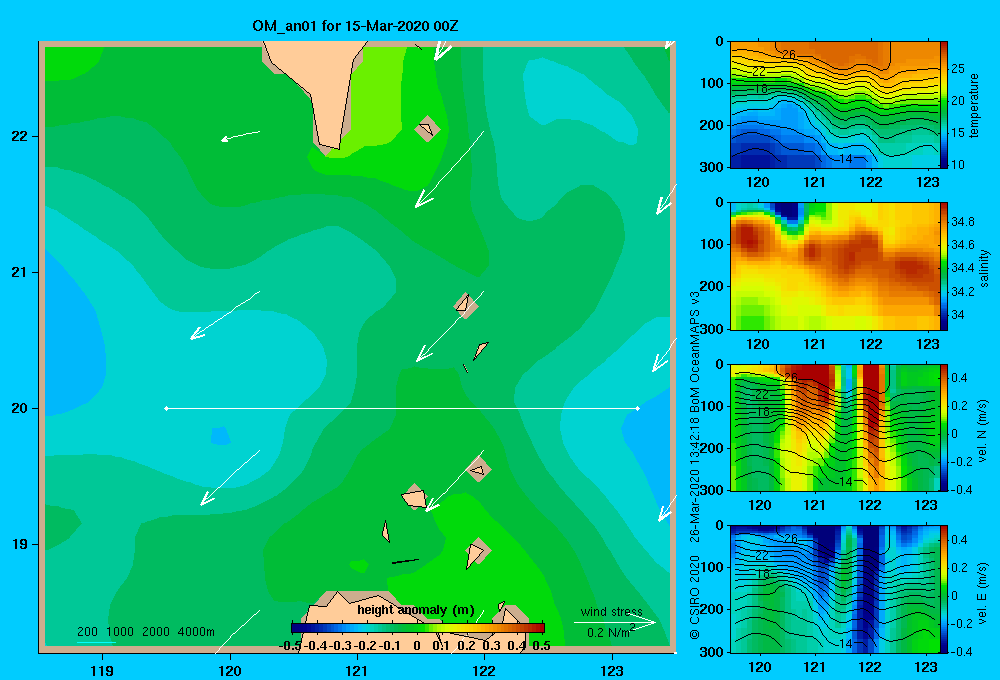Click the vel. E color bar
Image resolution: width=1000 pixels, height=680 pixels.
[x=944, y=589]
